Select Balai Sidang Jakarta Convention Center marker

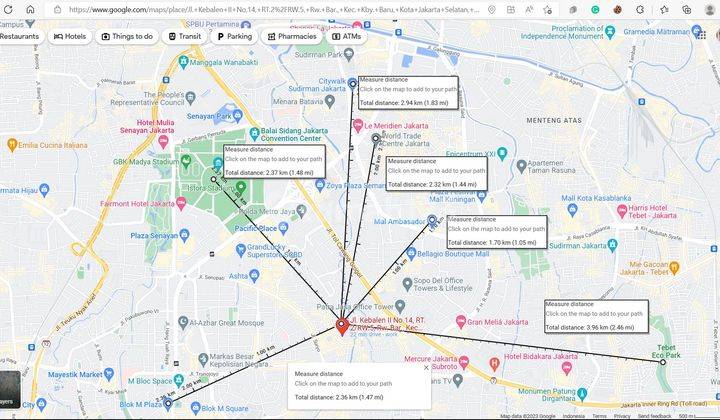point(254,134)
